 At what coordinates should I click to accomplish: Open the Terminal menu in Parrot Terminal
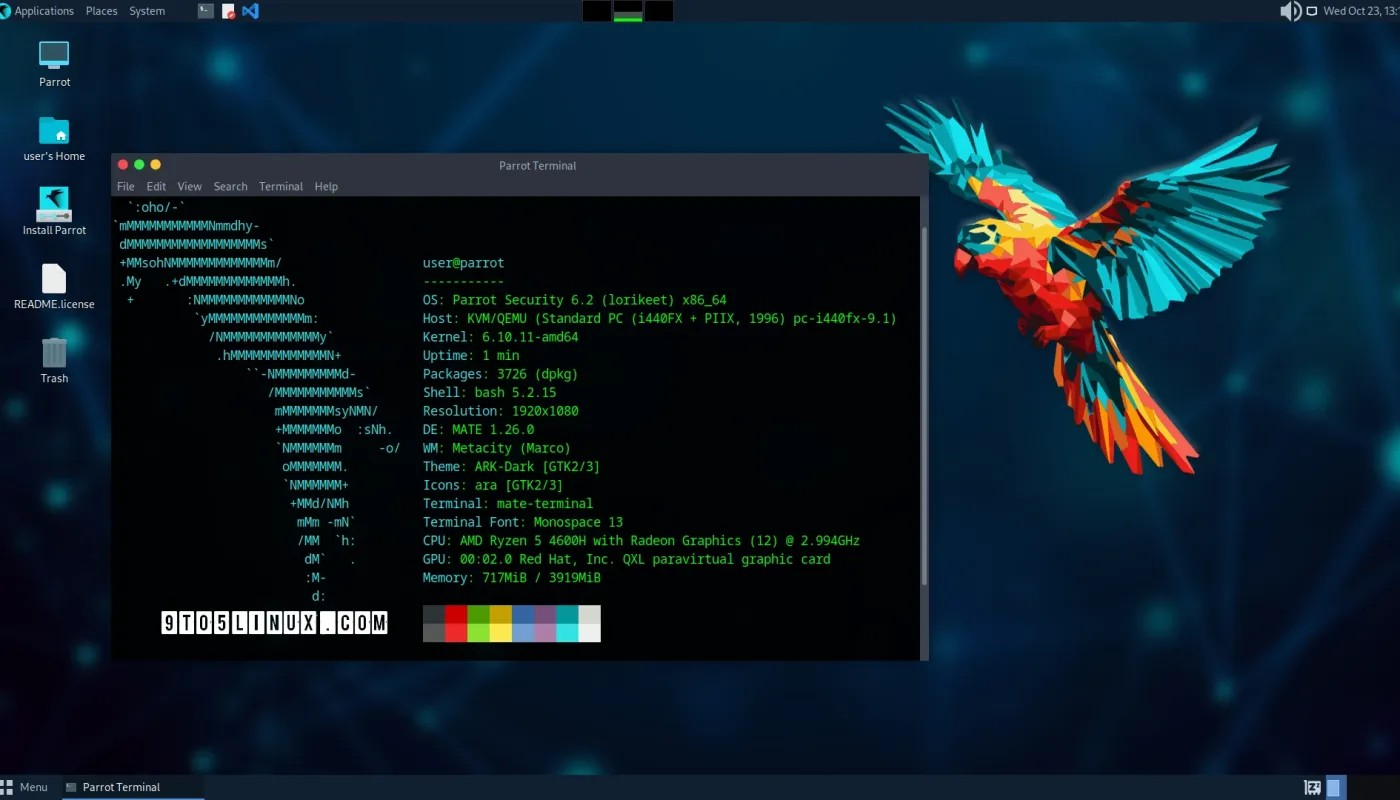(281, 186)
